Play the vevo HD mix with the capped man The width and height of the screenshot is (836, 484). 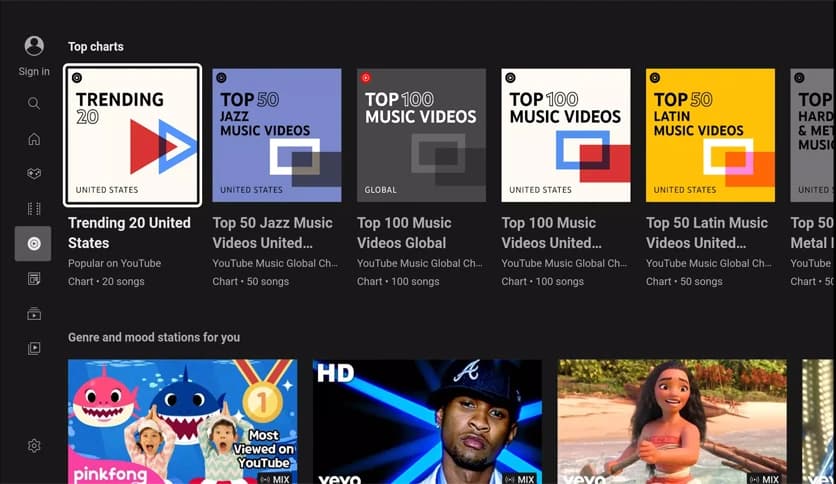tap(427, 422)
